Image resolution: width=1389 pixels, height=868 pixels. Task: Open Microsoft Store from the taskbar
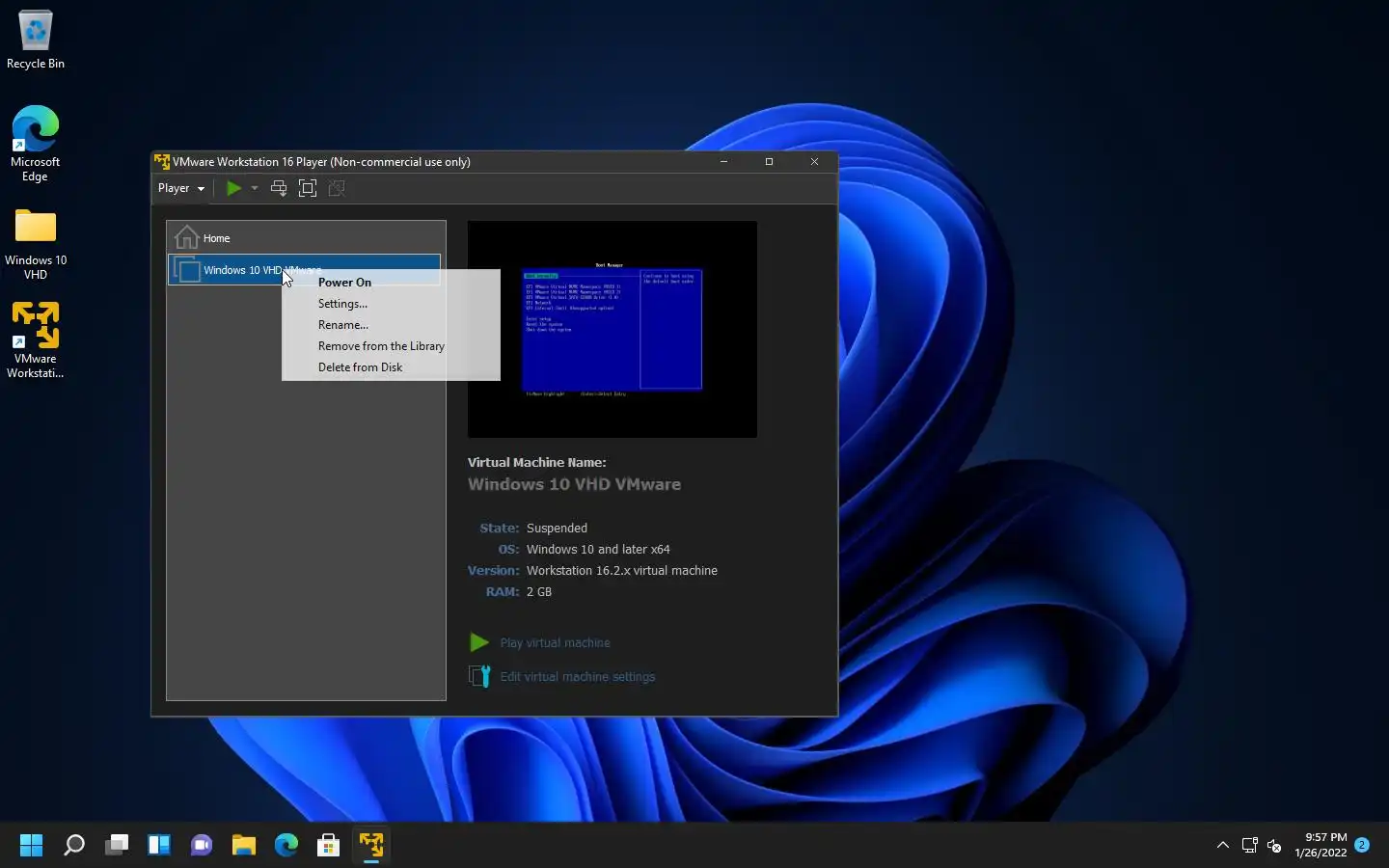(x=329, y=846)
